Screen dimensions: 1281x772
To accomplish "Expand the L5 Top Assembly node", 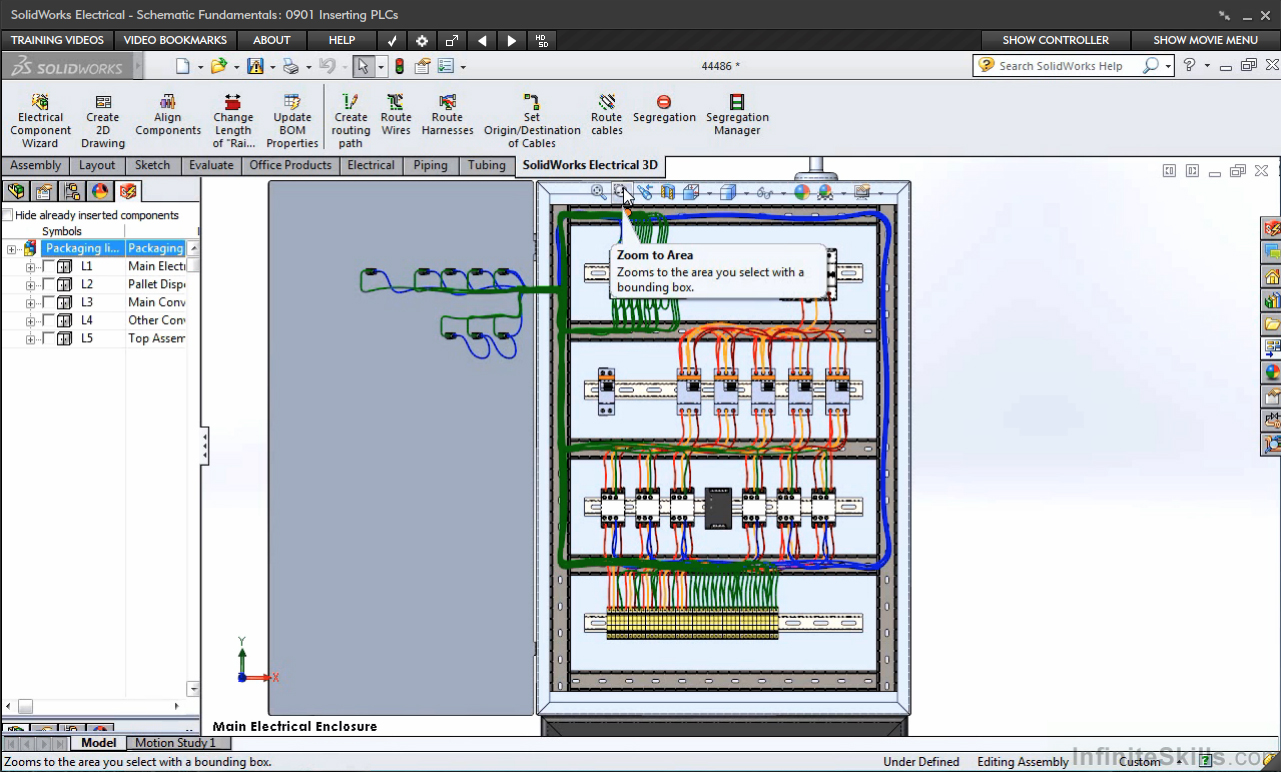I will coord(30,339).
